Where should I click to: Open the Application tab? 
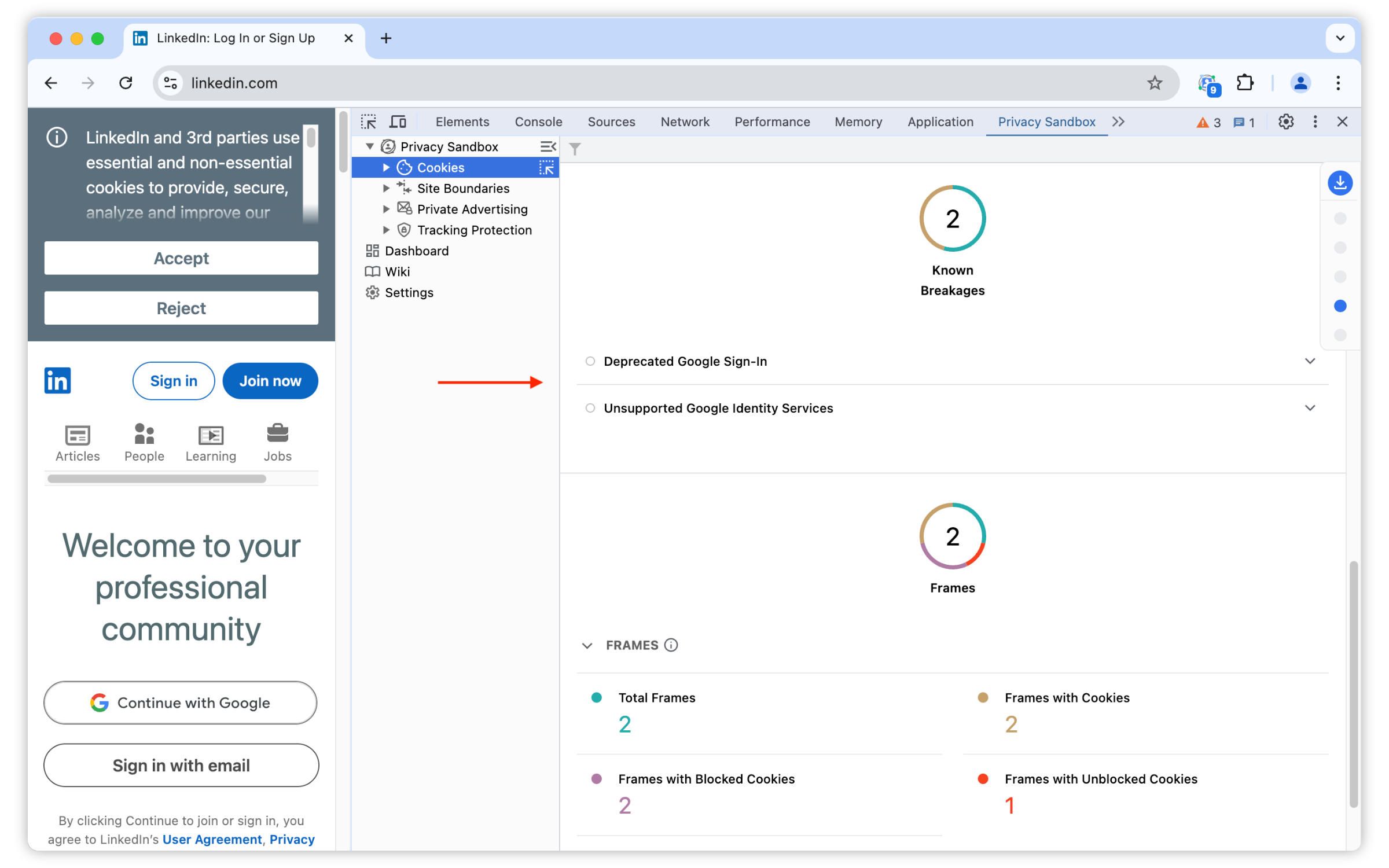[x=940, y=122]
